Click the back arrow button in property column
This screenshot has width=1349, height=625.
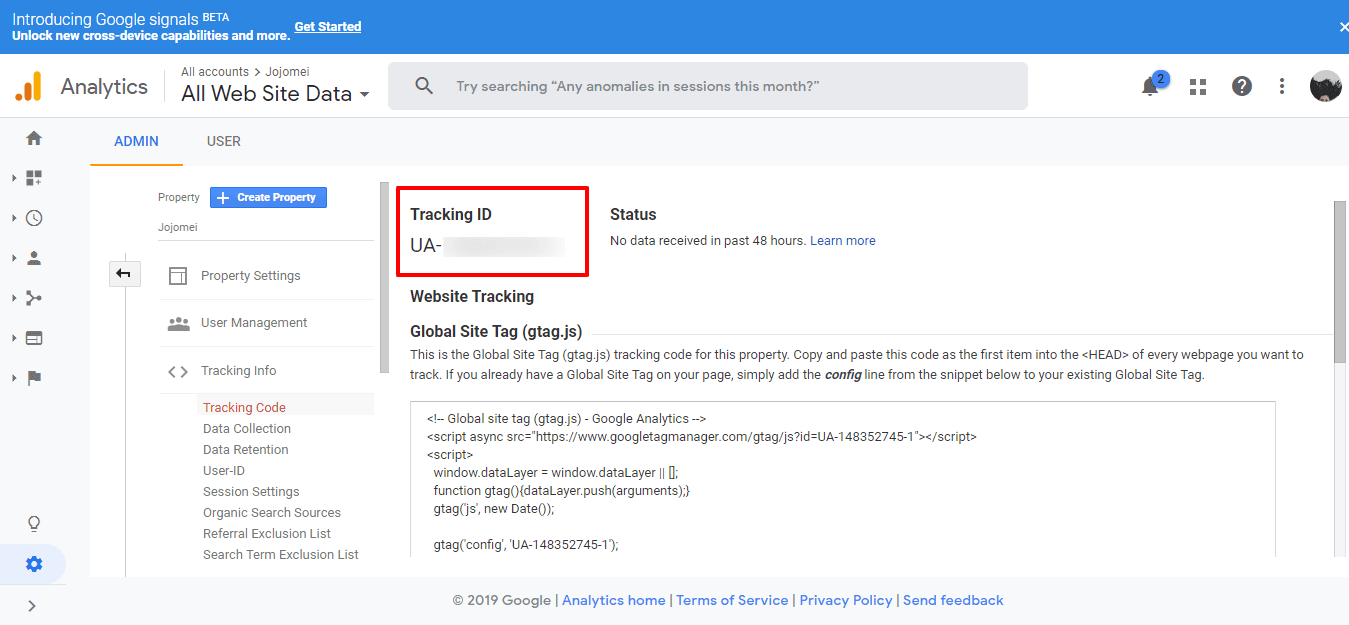tap(124, 273)
